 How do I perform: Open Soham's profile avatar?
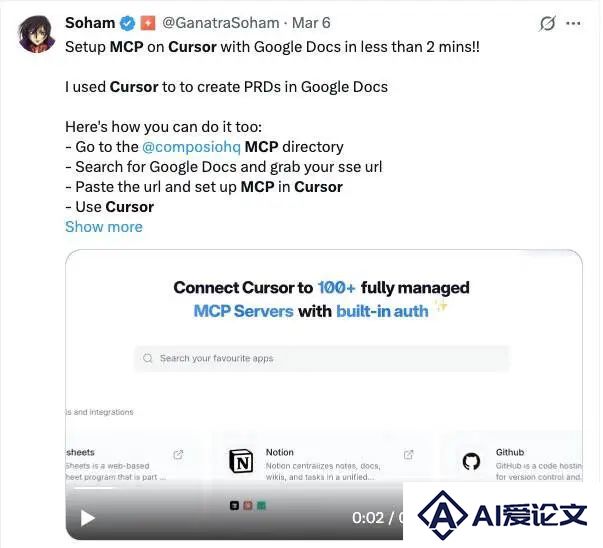pos(37,34)
